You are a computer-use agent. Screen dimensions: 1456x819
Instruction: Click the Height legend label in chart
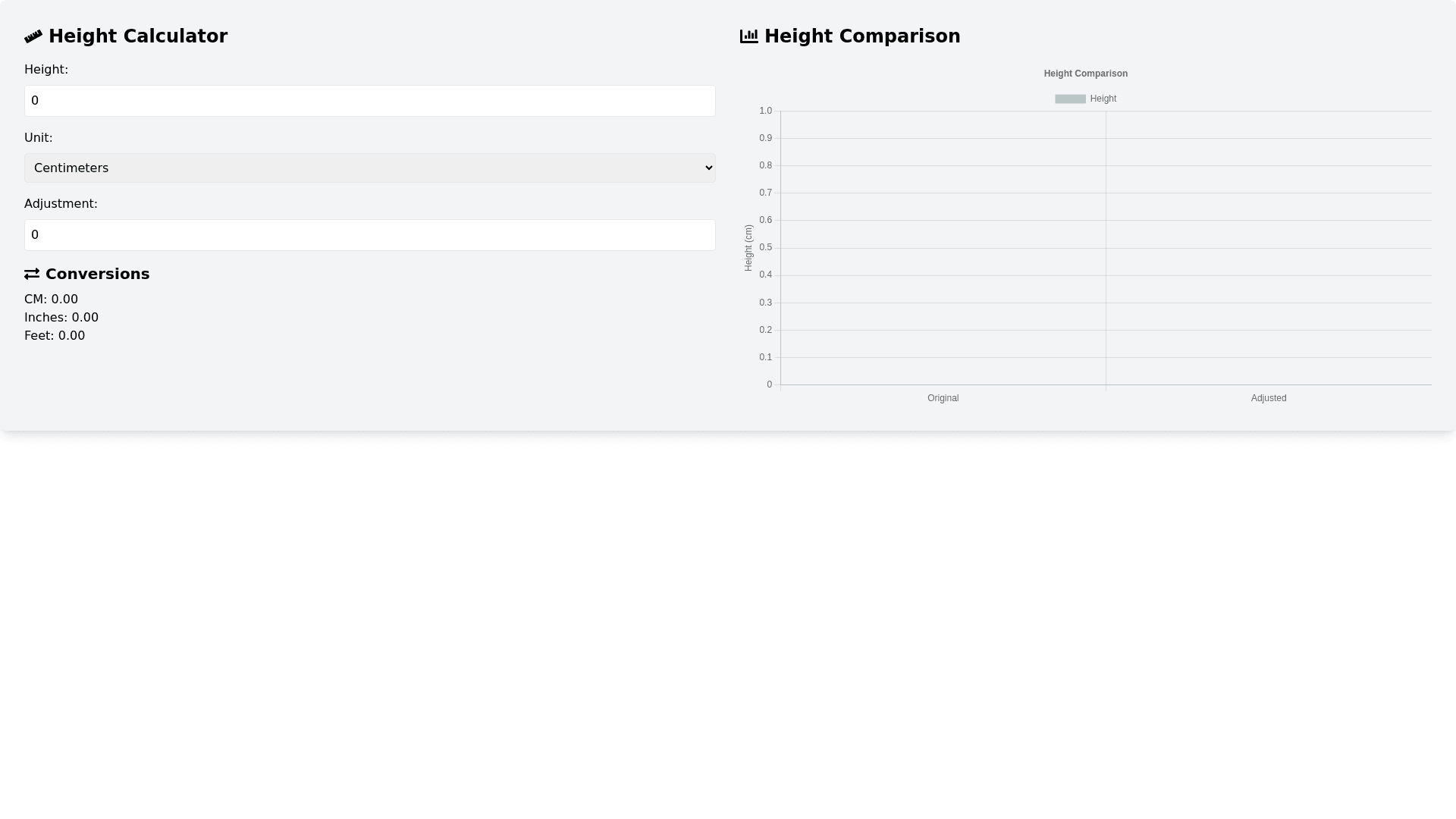1103,99
